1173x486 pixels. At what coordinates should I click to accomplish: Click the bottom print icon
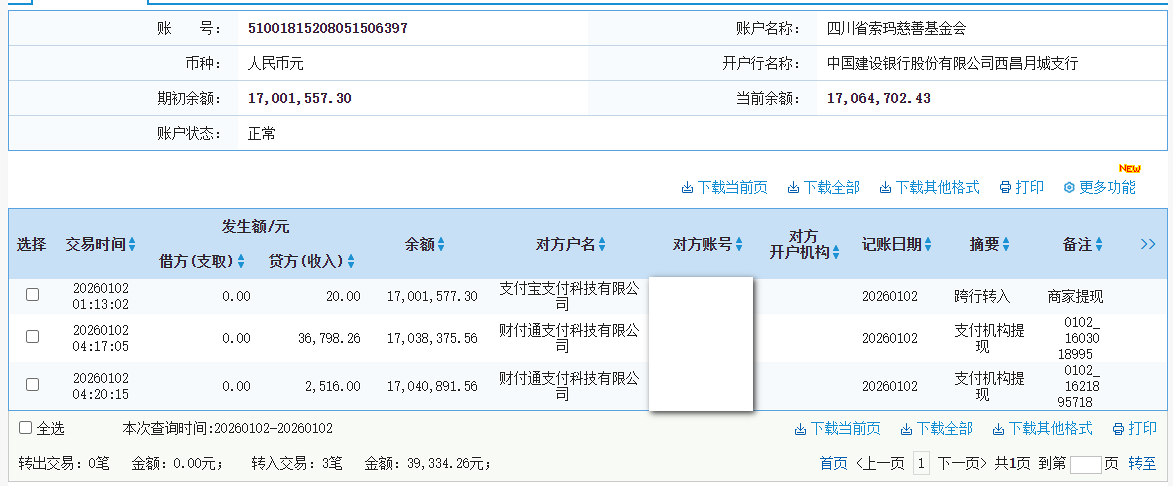1118,429
